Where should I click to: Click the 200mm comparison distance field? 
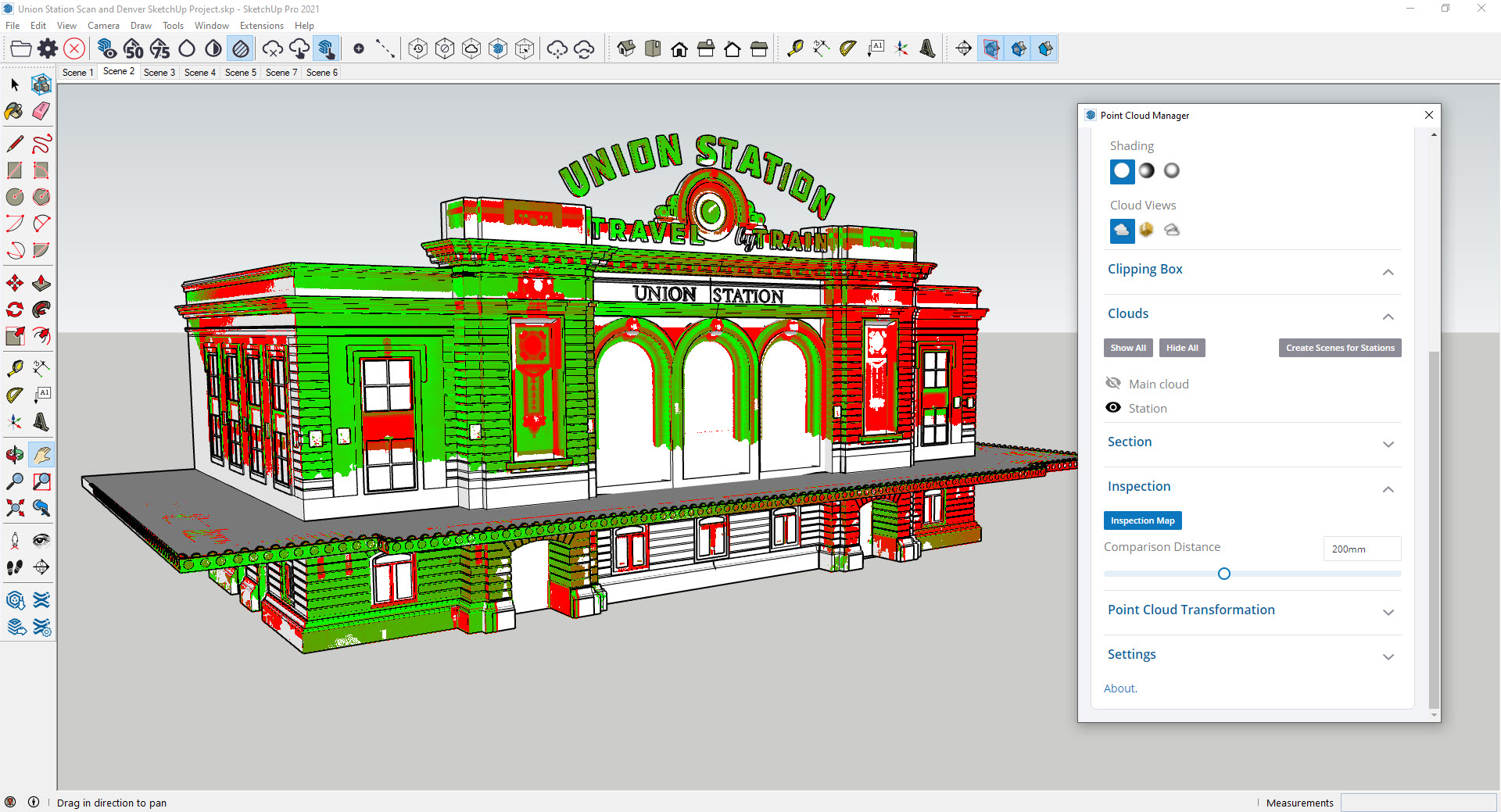[x=1362, y=549]
